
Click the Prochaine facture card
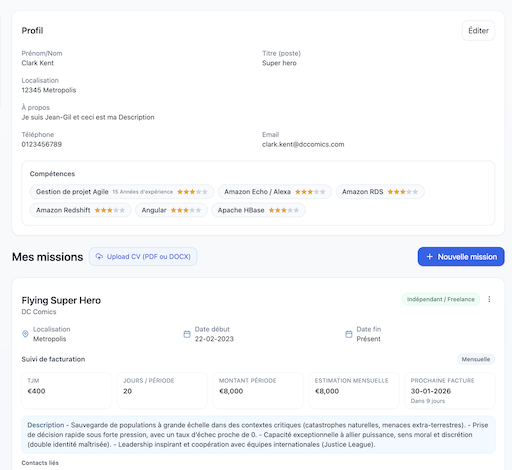pos(450,390)
